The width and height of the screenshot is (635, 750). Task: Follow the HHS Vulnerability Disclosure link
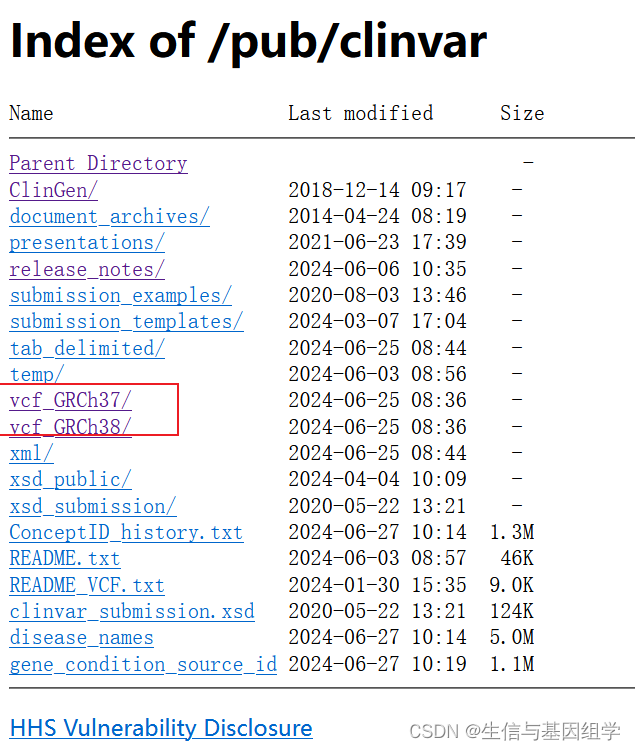tap(161, 728)
